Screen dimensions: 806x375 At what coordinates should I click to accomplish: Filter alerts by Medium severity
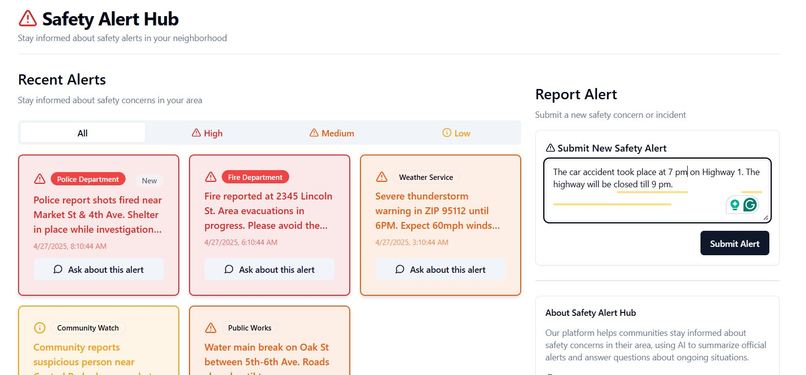coord(332,133)
